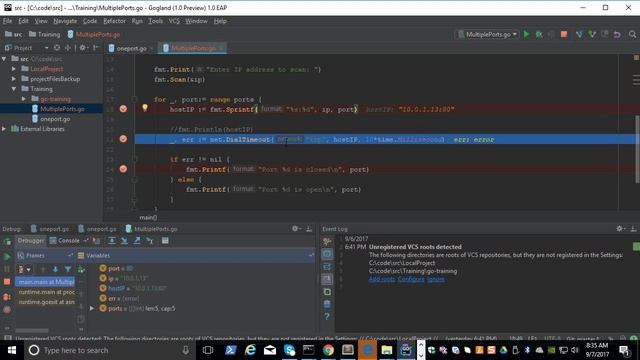This screenshot has width=640, height=360.
Task: Open Event Log settings gear
Action: click(x=620, y=229)
